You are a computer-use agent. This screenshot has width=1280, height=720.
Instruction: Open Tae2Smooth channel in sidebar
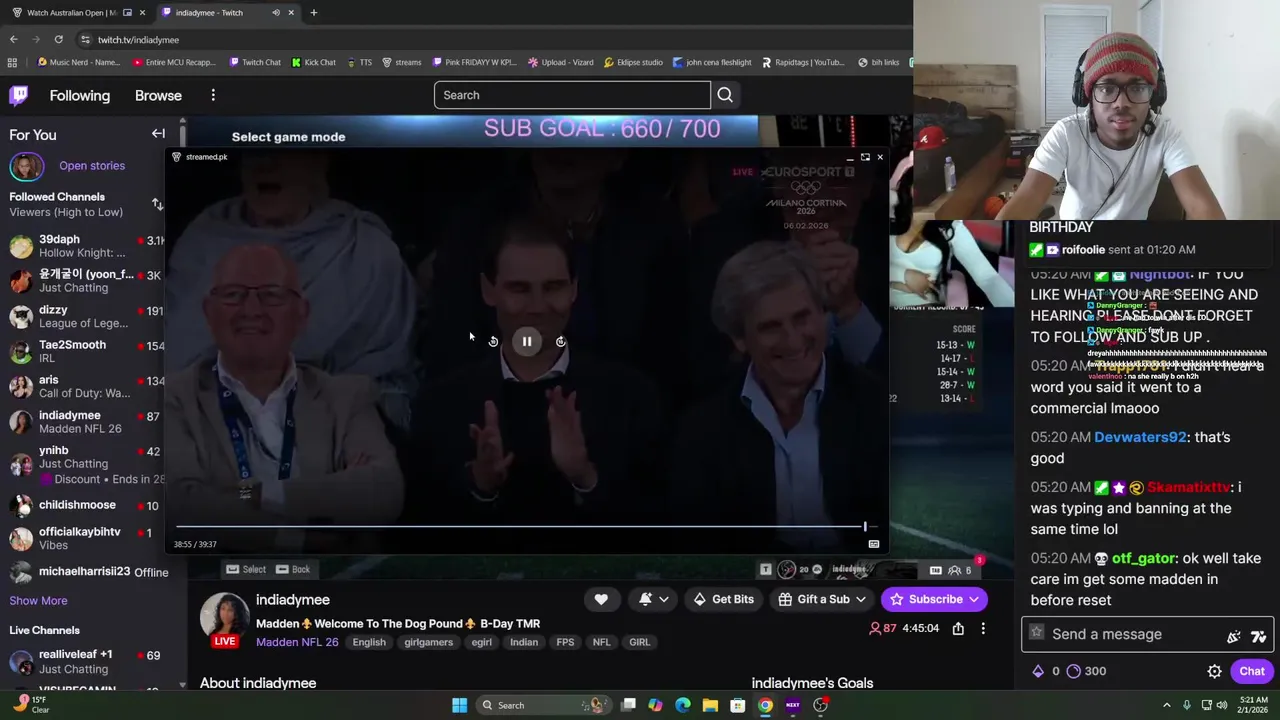[x=87, y=351]
